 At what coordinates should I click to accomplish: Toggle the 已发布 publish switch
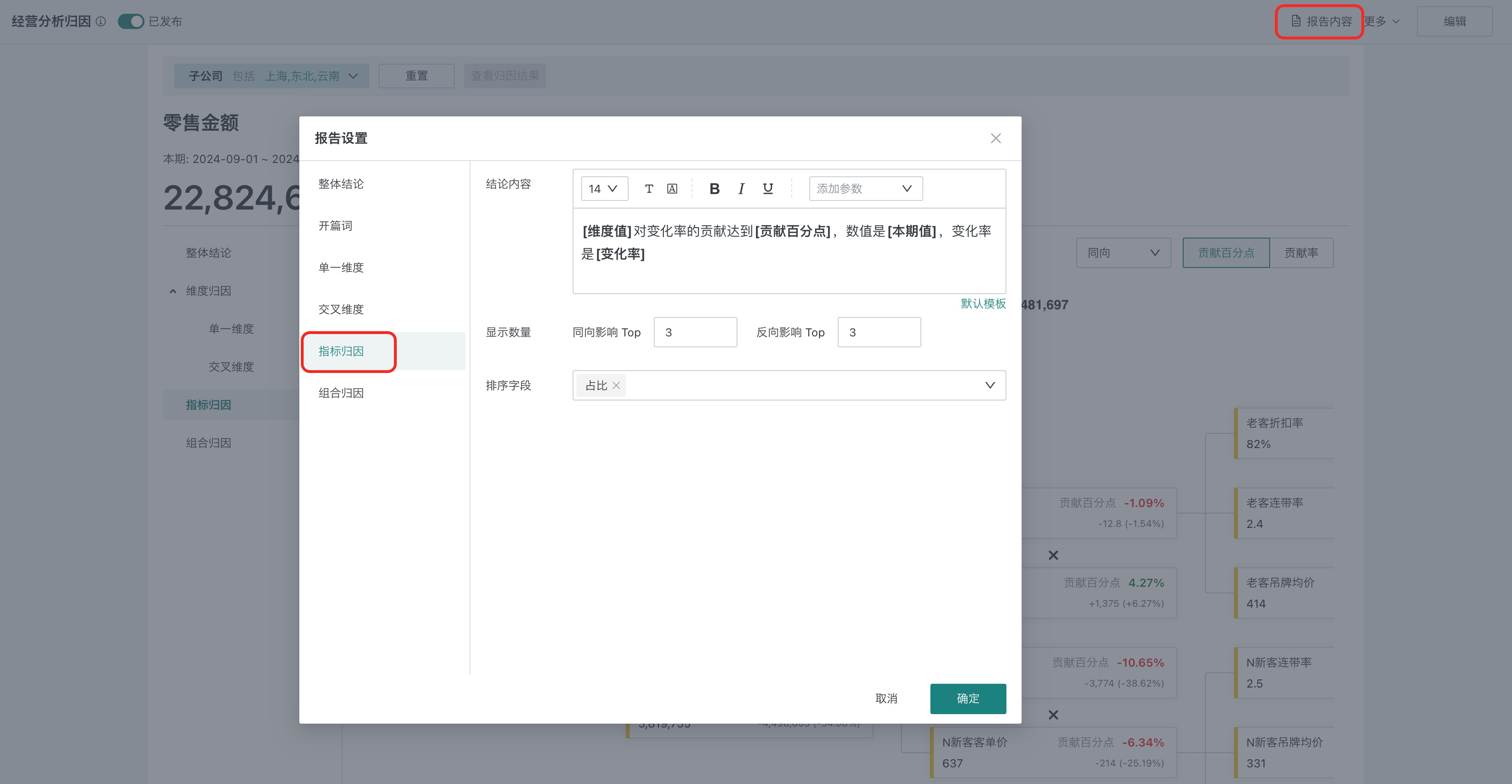pos(130,22)
